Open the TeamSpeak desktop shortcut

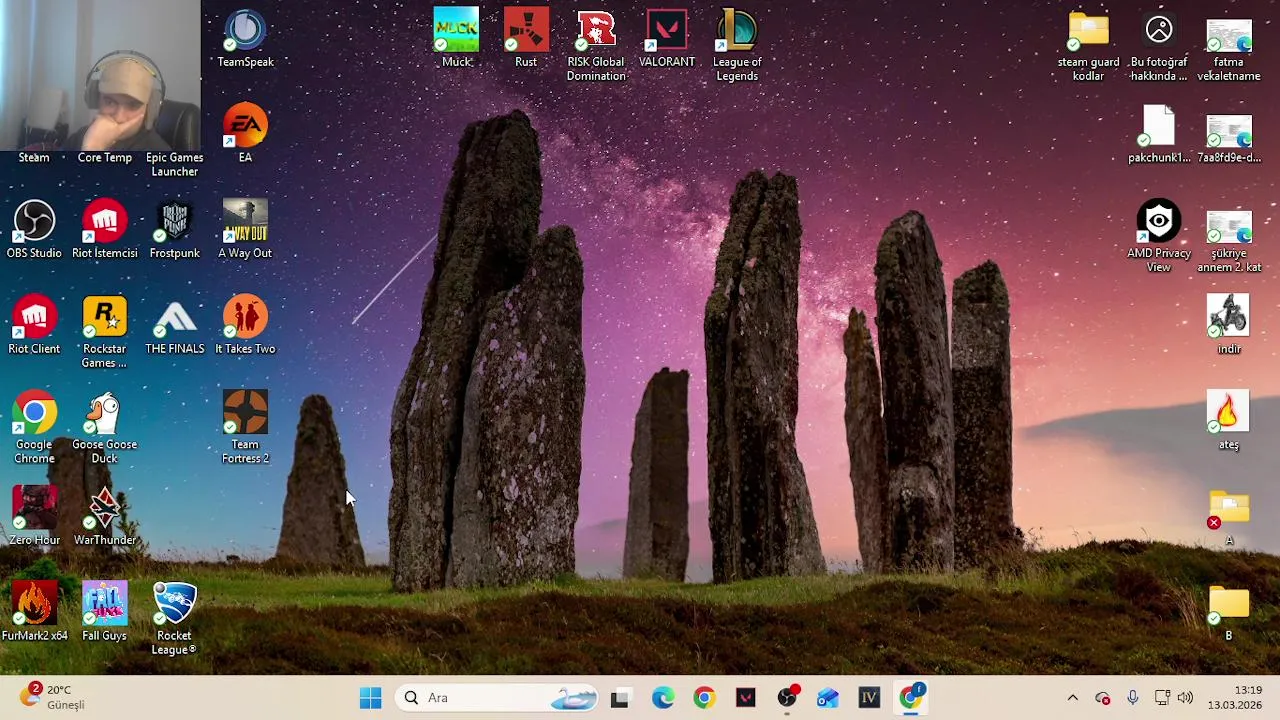[x=245, y=40]
